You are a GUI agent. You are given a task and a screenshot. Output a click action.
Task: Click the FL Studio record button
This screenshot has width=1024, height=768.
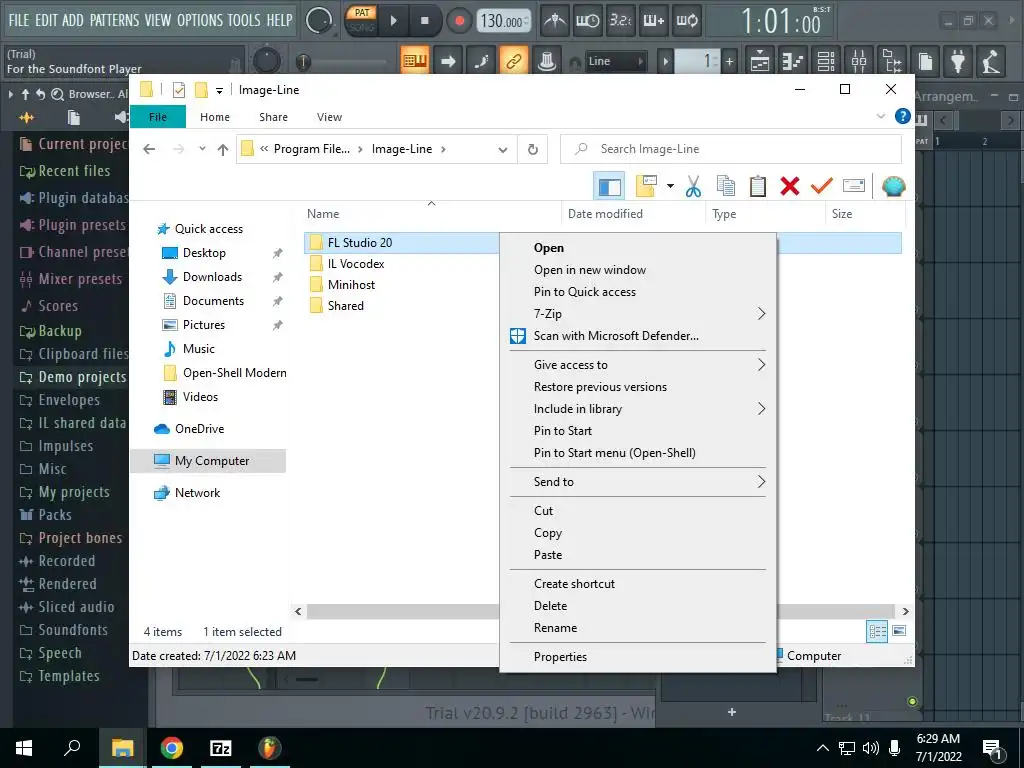click(459, 21)
